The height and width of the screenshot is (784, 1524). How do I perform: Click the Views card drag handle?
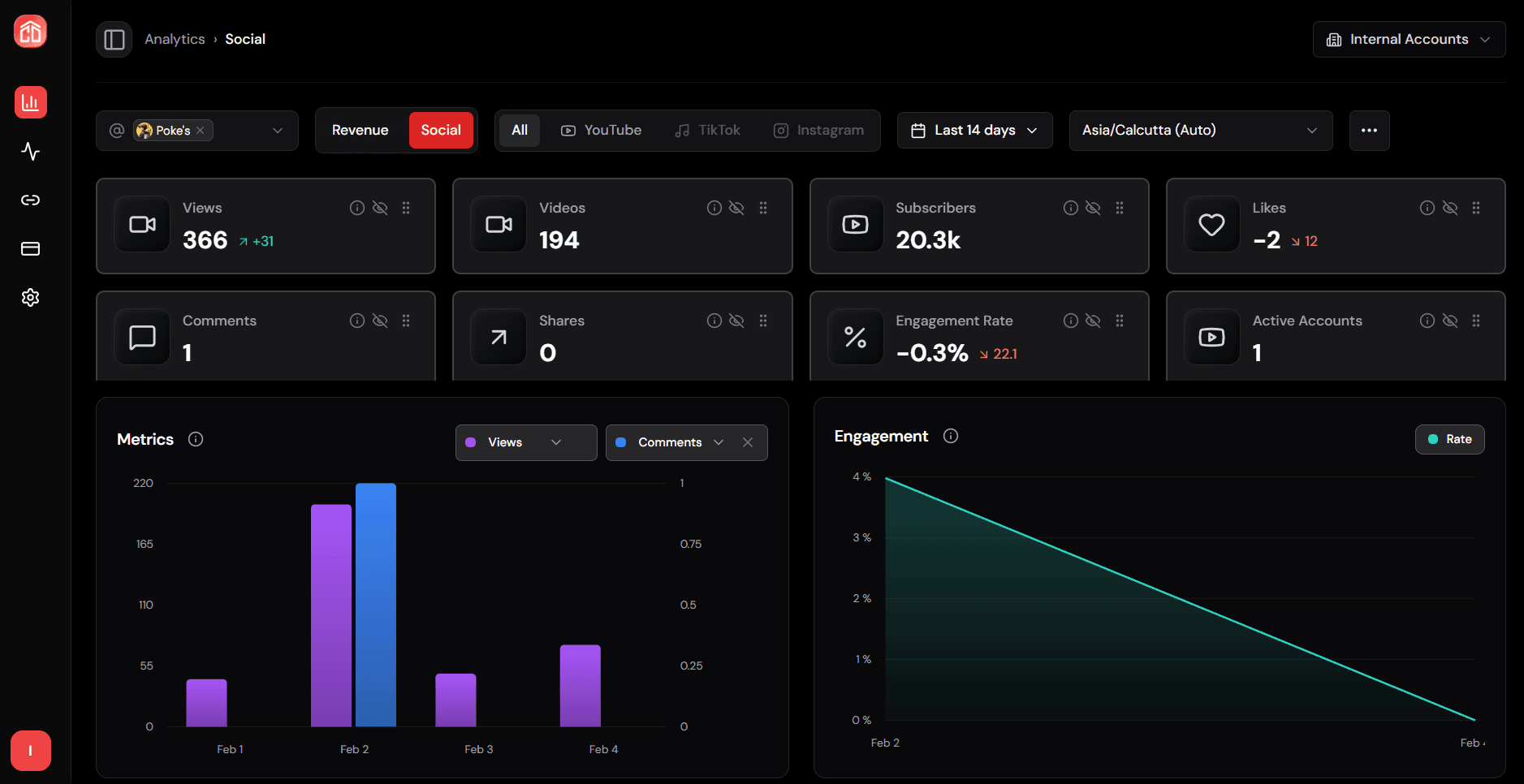tap(406, 208)
